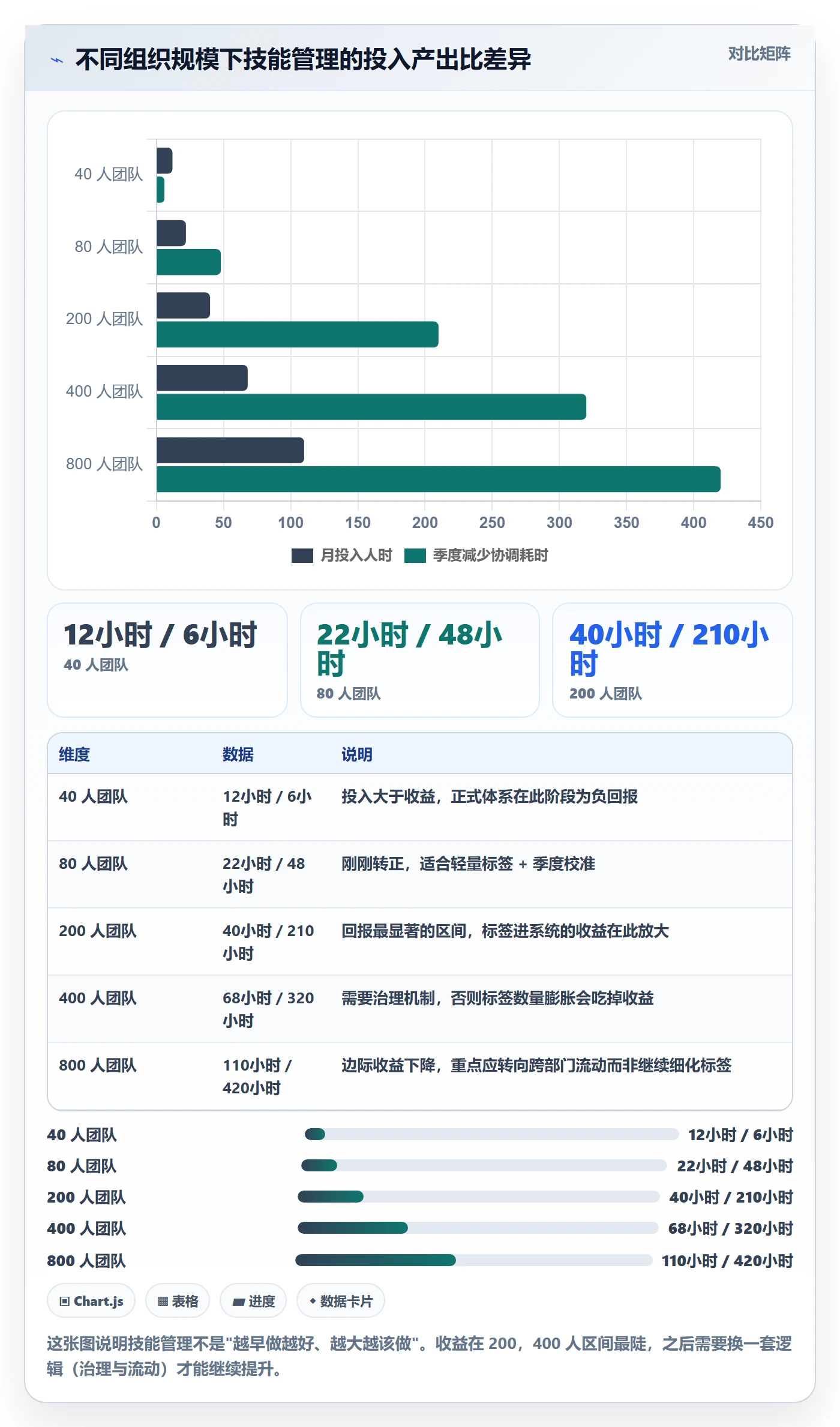Click the 80 人团队 progress bar
The height and width of the screenshot is (1427, 840).
(x=484, y=1165)
